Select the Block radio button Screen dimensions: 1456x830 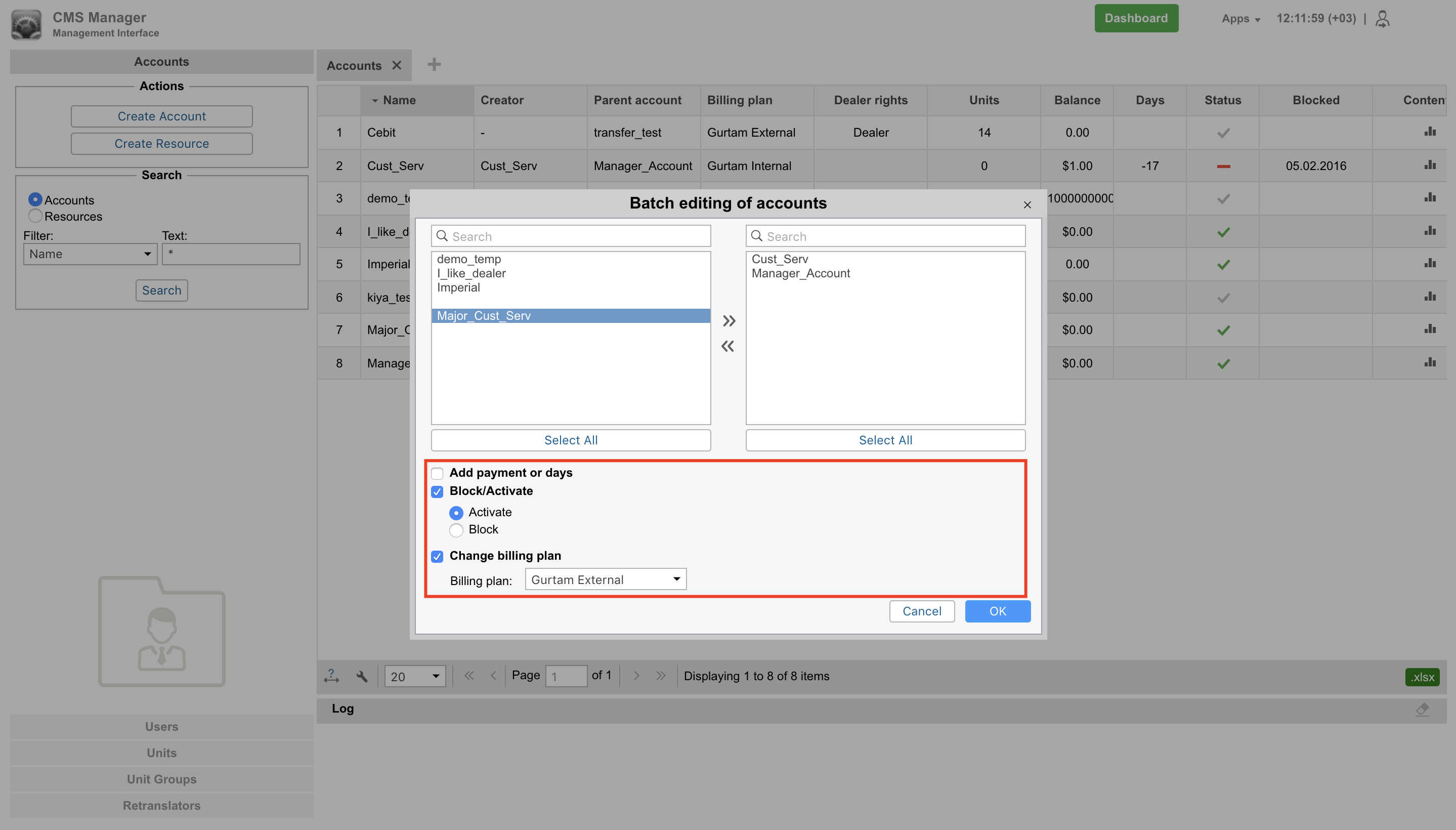click(456, 530)
